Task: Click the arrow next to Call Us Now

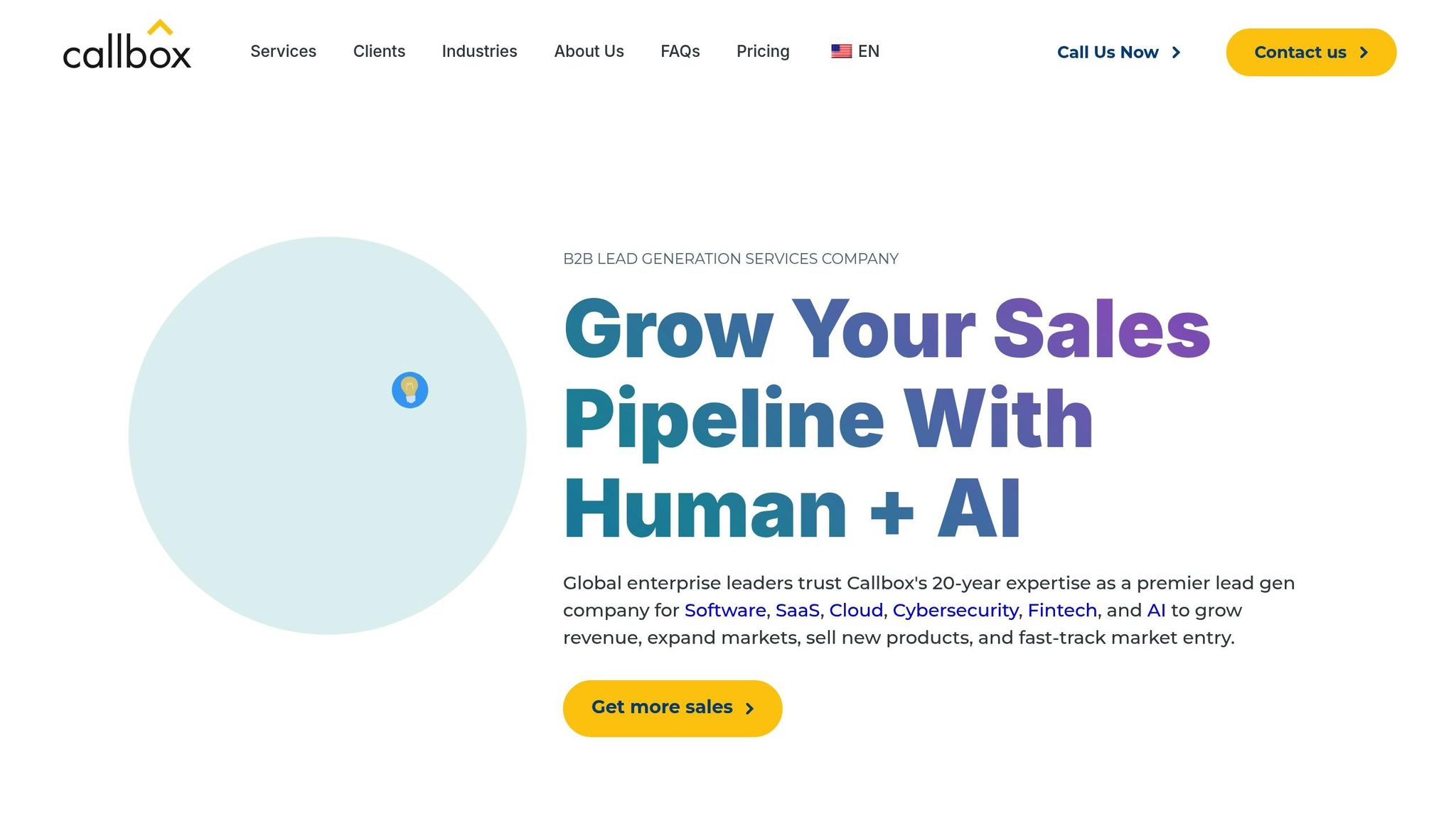Action: [x=1177, y=52]
